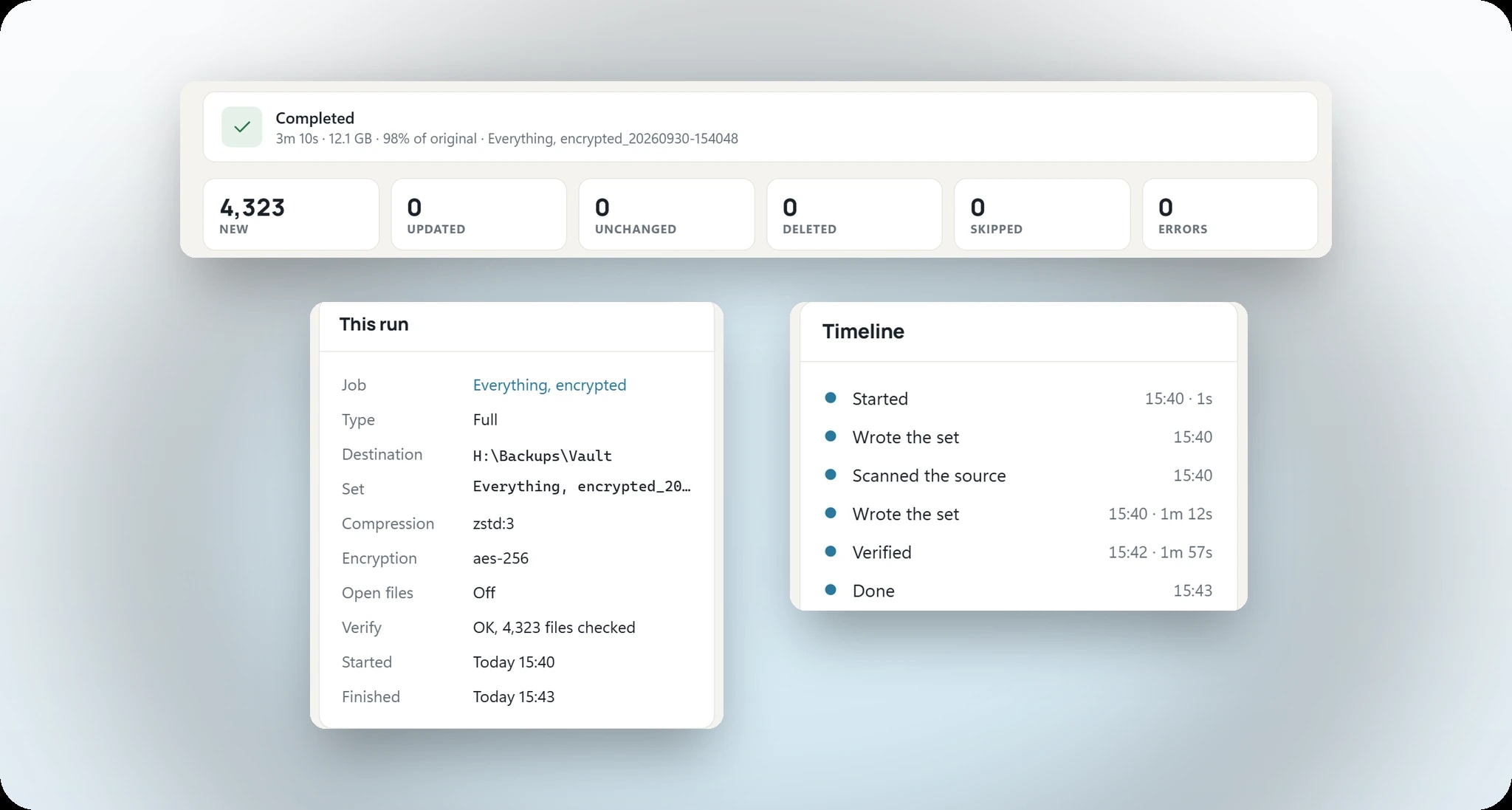This screenshot has height=810, width=1512.
Task: Open the Everything, encrypted job link
Action: [549, 385]
